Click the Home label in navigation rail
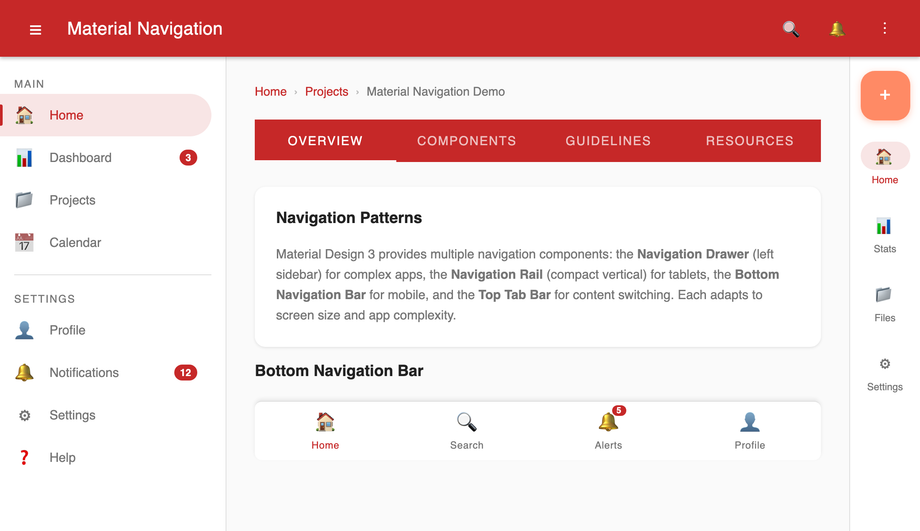 coord(885,180)
